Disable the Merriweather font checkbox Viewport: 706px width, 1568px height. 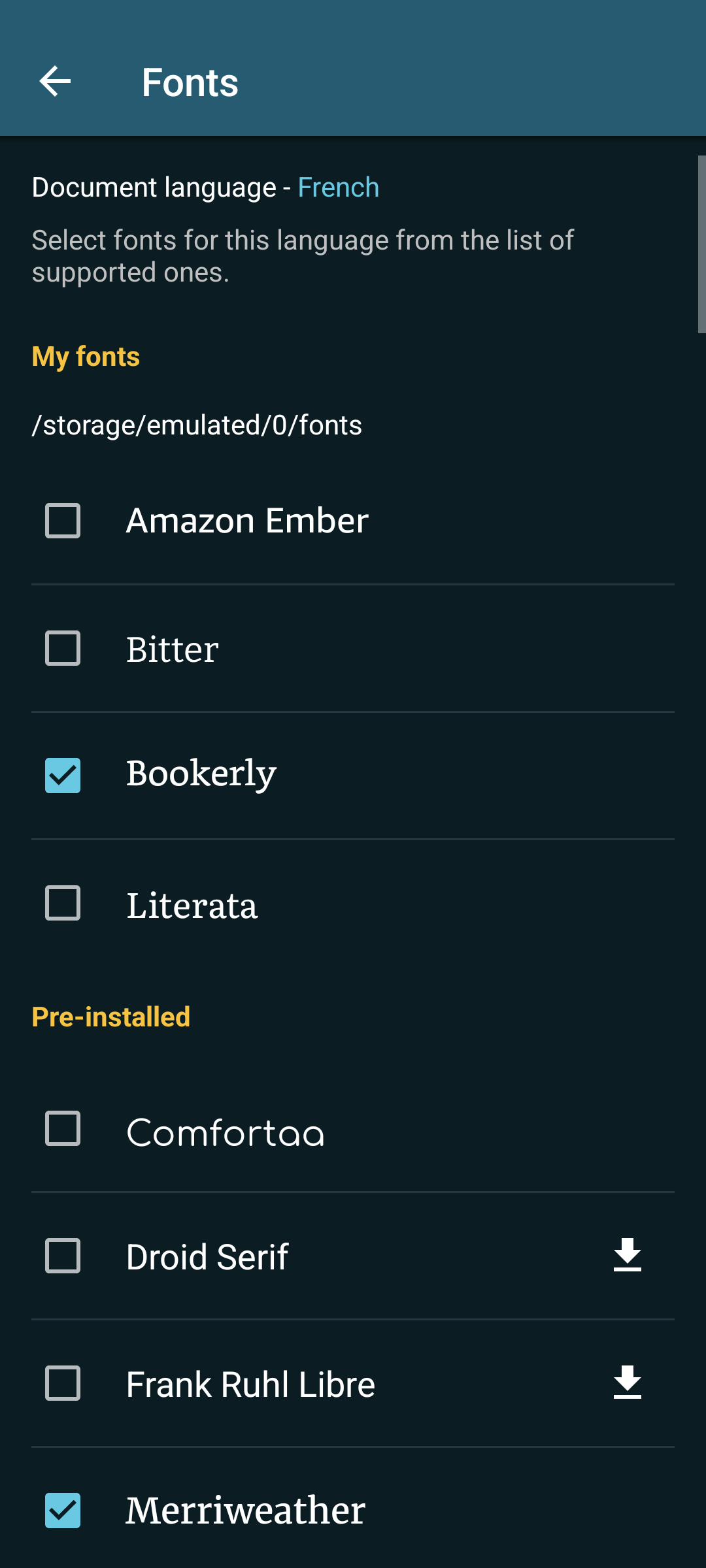click(x=63, y=1511)
